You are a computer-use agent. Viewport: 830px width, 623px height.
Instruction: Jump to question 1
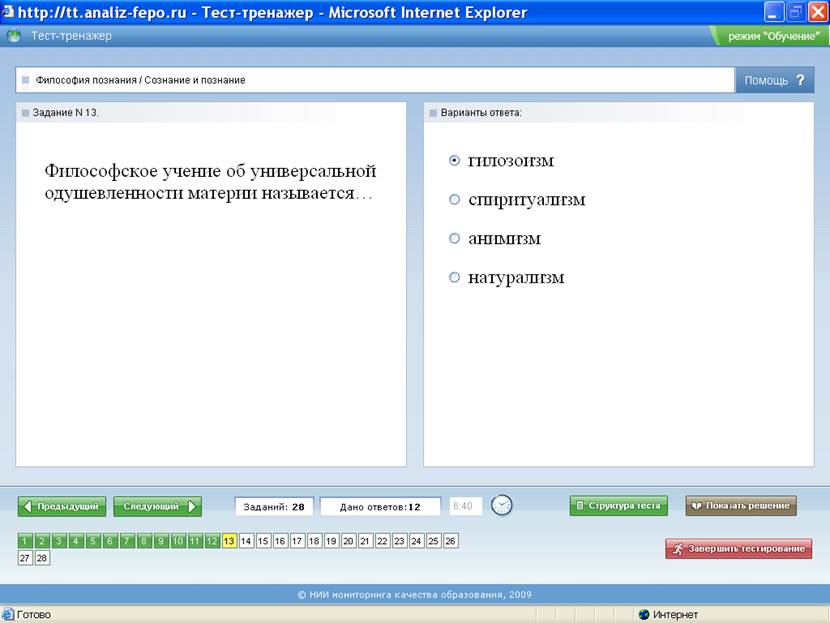[25, 541]
